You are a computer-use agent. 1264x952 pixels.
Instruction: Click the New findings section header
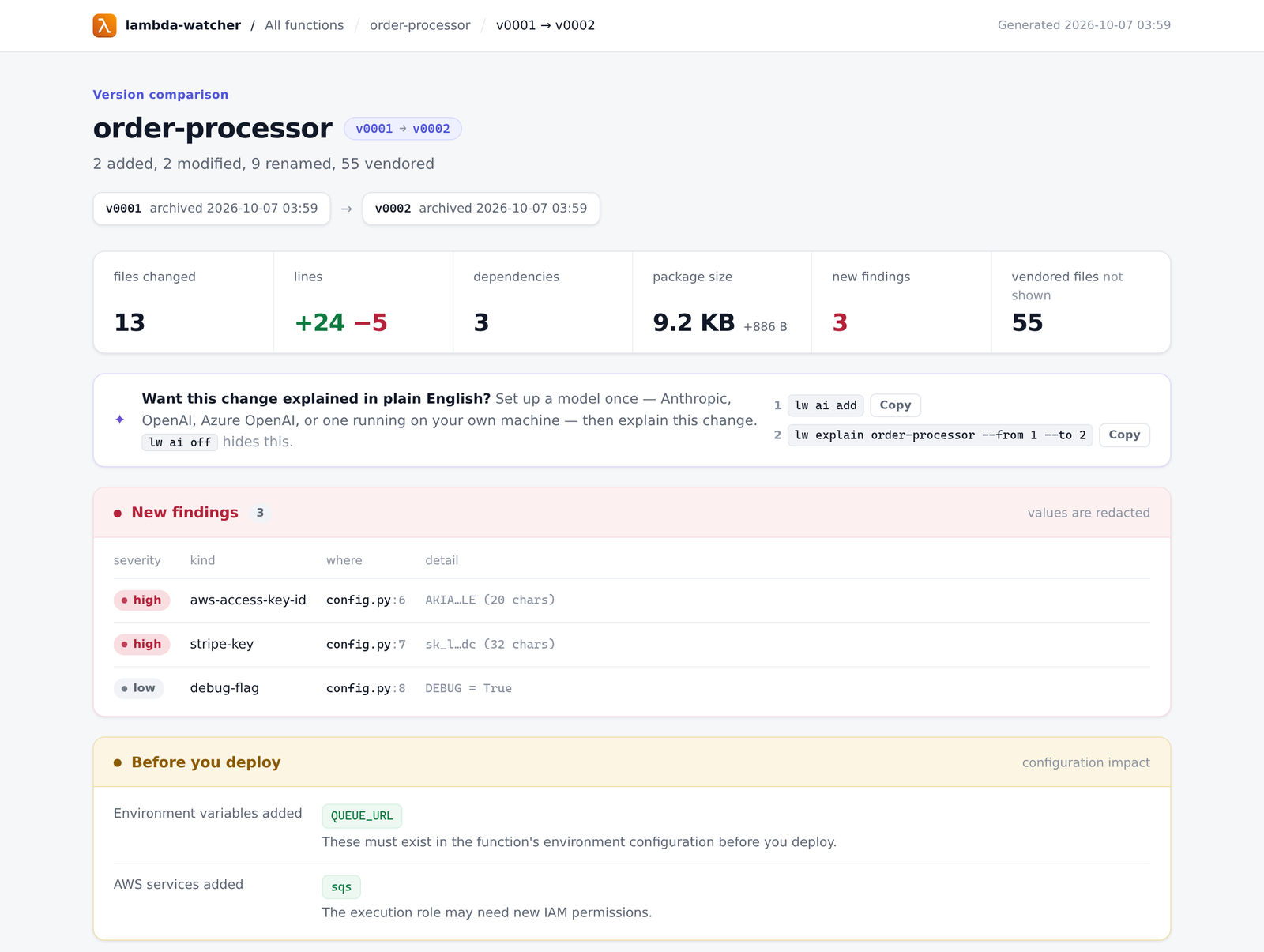click(x=632, y=513)
